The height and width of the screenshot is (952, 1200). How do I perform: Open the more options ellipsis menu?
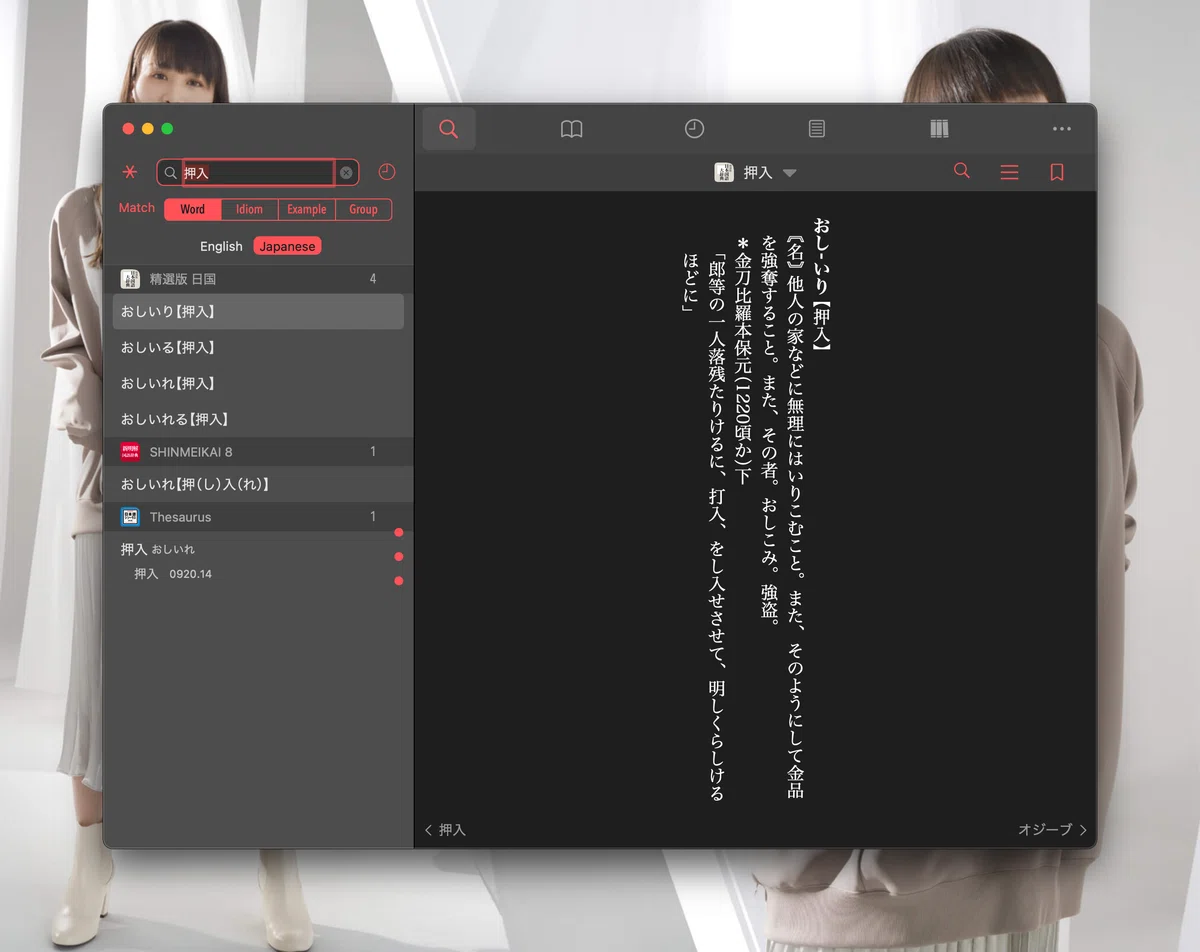(x=1062, y=129)
